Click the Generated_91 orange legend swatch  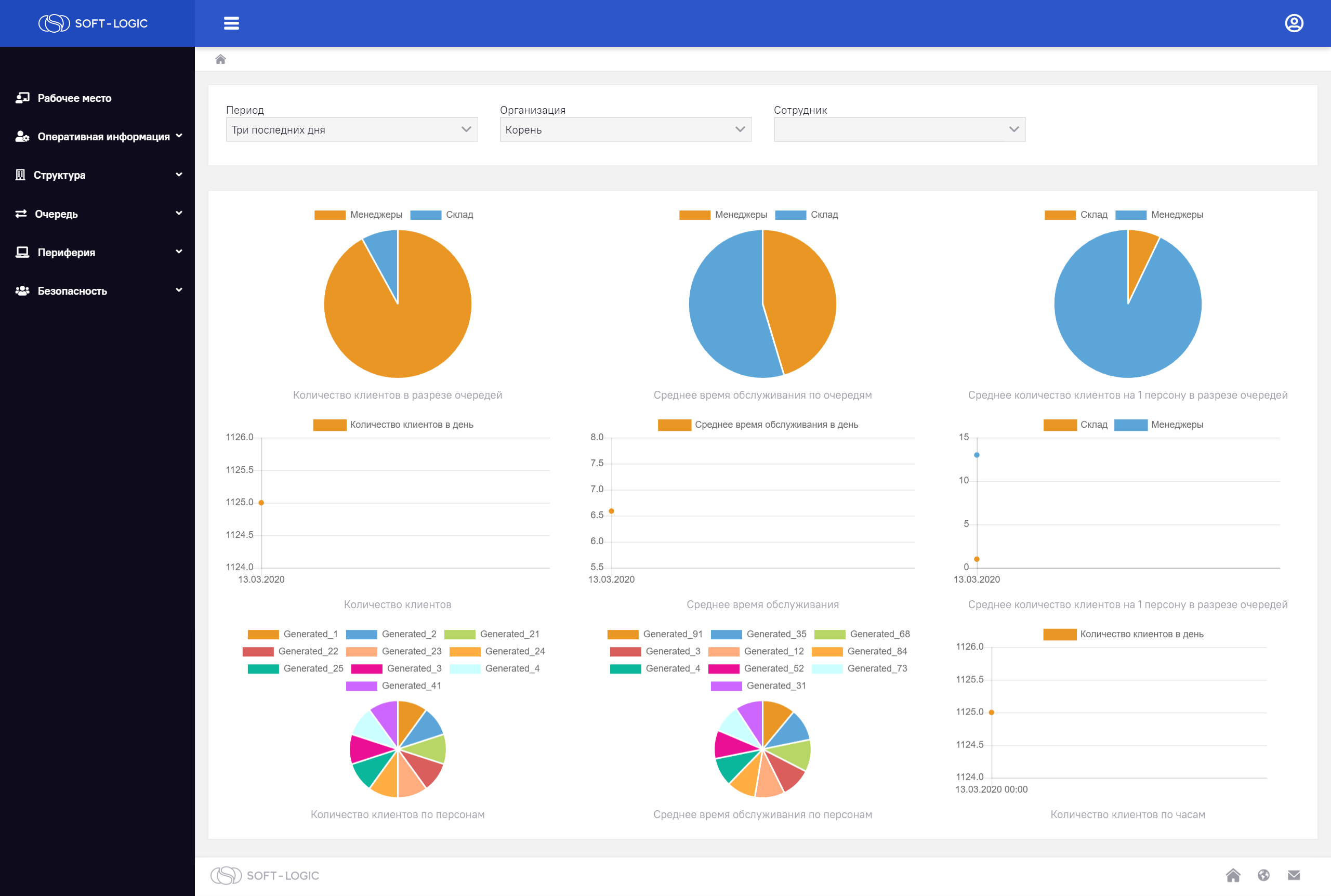(623, 634)
